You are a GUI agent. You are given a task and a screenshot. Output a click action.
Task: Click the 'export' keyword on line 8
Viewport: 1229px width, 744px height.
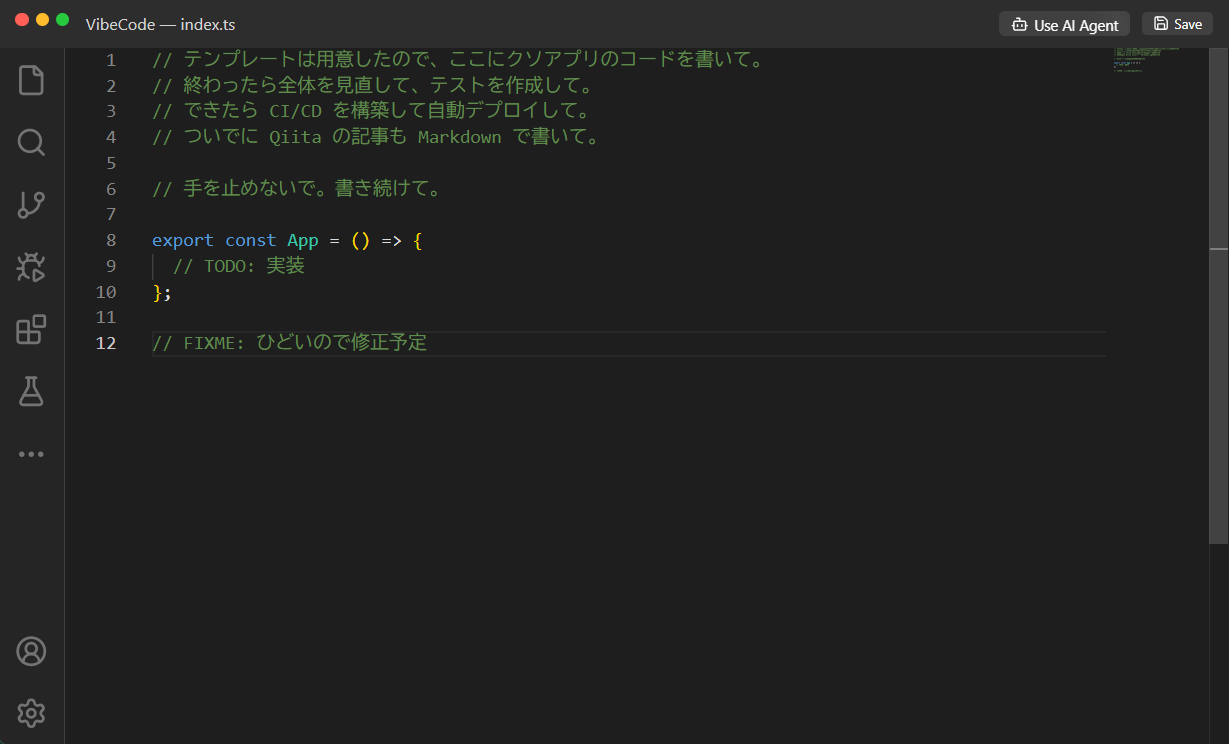(x=183, y=240)
